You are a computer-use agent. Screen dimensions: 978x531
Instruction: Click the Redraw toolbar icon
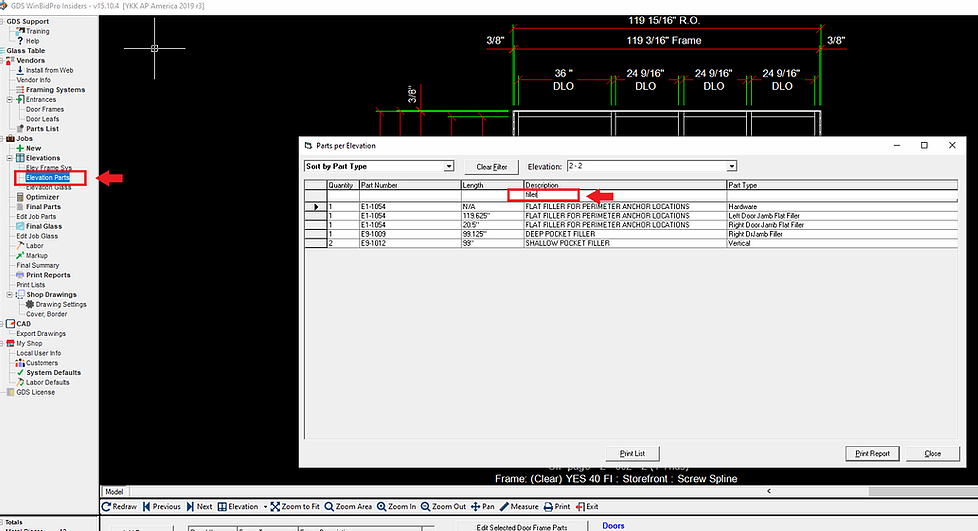coord(119,507)
